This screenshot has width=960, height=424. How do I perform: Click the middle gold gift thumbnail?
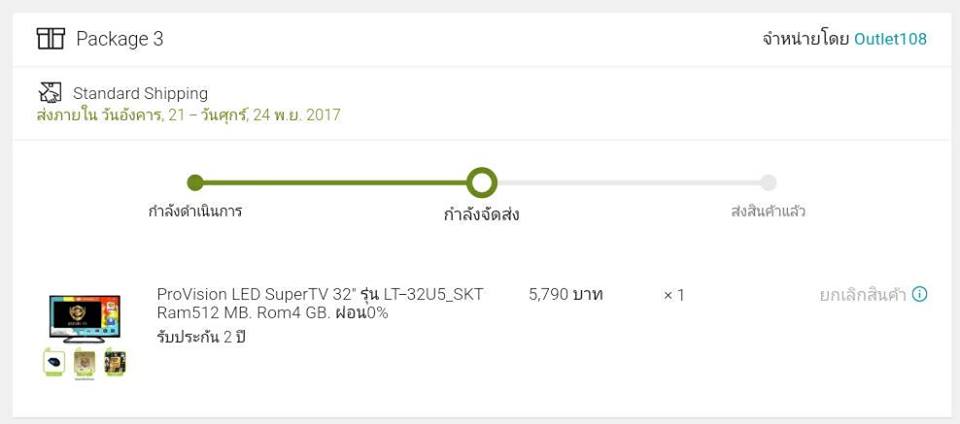click(x=84, y=362)
